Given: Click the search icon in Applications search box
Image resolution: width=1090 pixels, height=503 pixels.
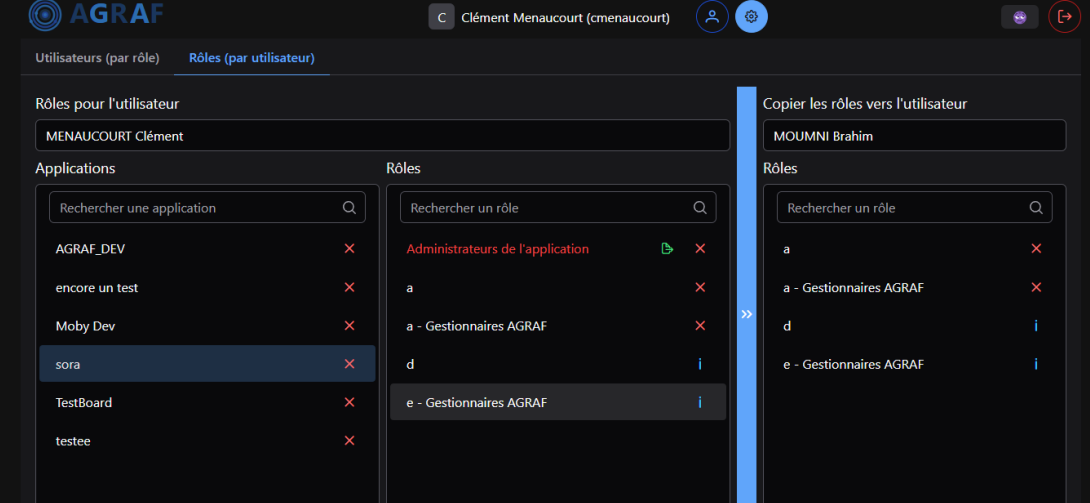Looking at the screenshot, I should pyautogui.click(x=349, y=208).
